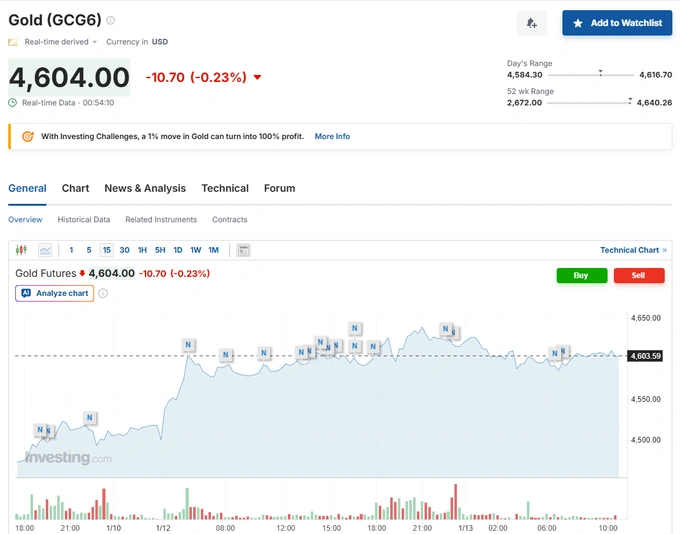The height and width of the screenshot is (534, 680).
Task: Select the 1W chart interval
Action: [195, 250]
